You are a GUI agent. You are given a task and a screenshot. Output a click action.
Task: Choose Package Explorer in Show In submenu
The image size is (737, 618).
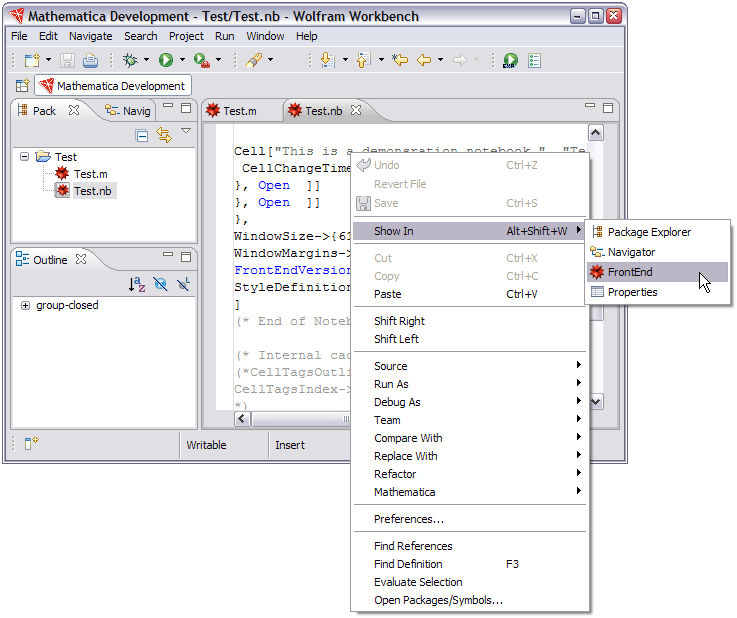coord(657,232)
